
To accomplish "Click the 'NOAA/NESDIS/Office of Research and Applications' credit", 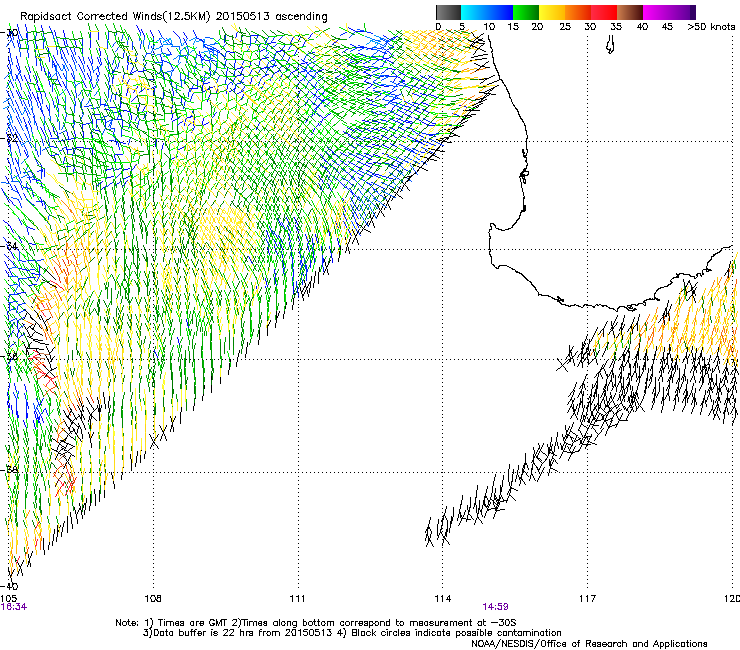I will click(x=589, y=643).
